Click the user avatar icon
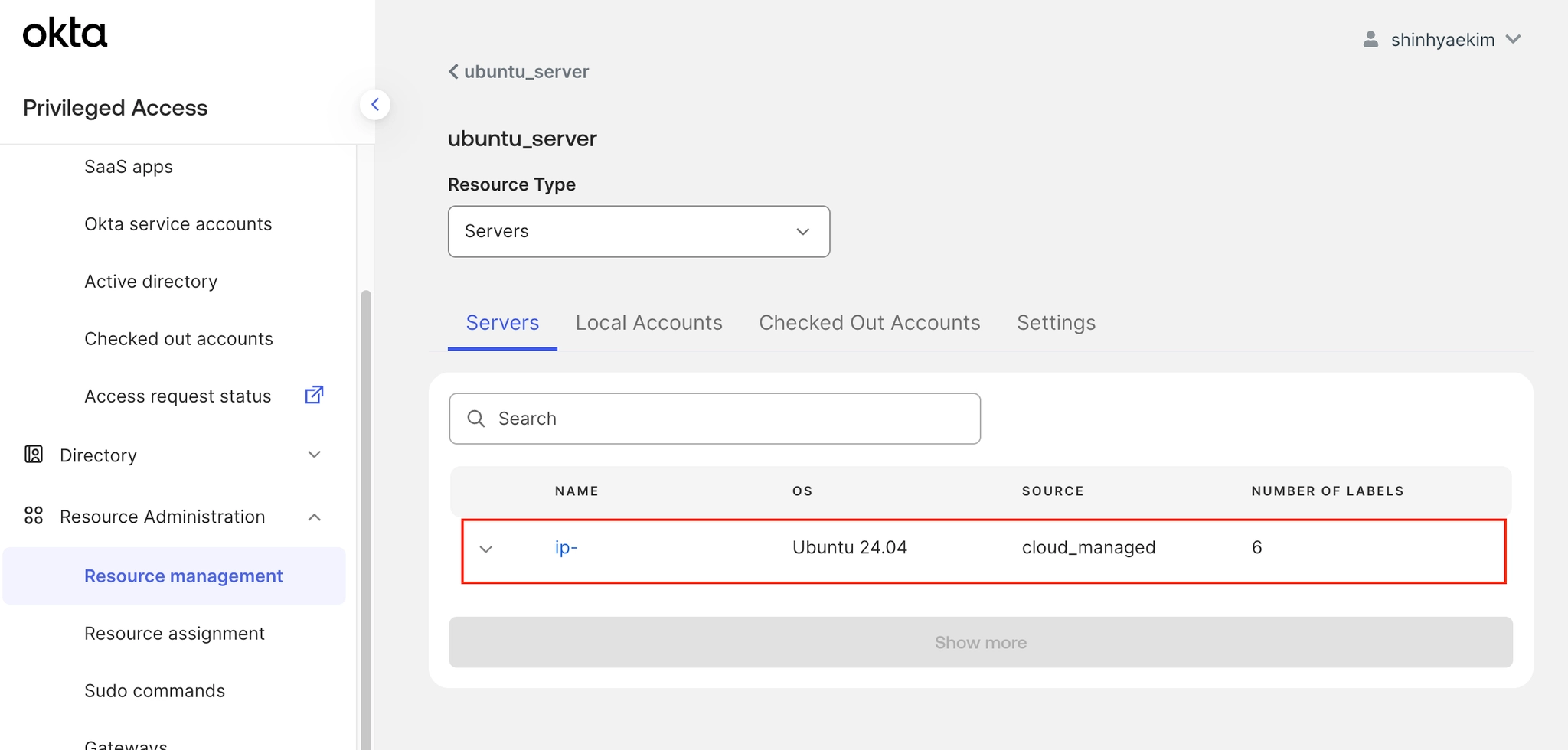The width and height of the screenshot is (1568, 750). point(1370,39)
